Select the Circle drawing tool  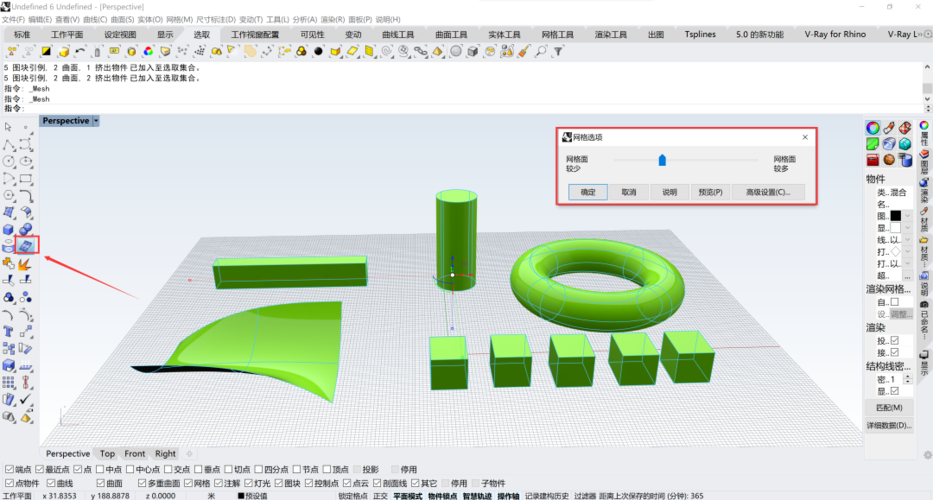(9, 161)
